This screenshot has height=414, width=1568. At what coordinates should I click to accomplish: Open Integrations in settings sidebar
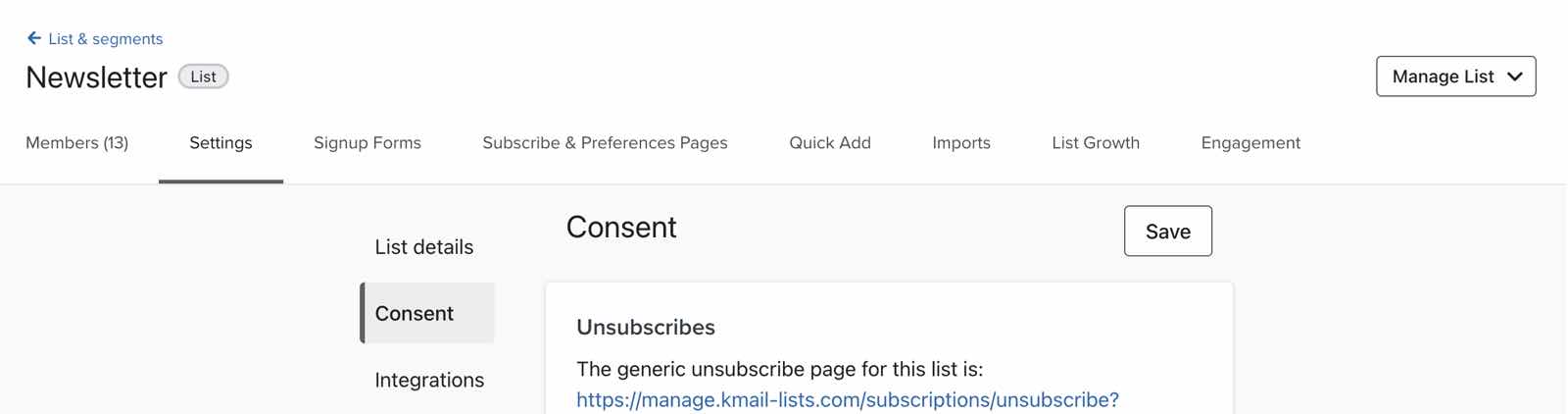(x=429, y=381)
